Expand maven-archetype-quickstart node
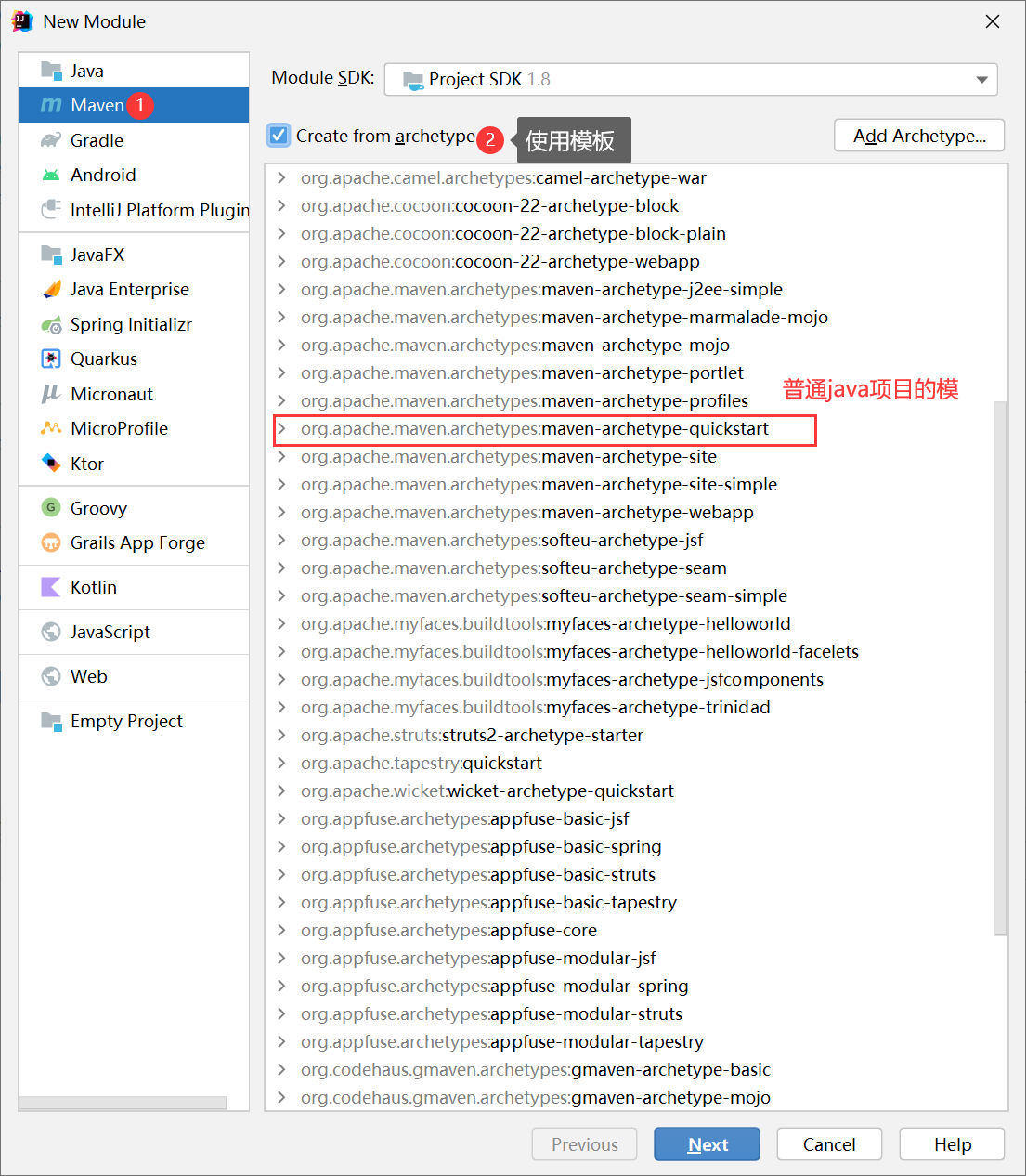Screen dimensions: 1026x1176 (281, 428)
